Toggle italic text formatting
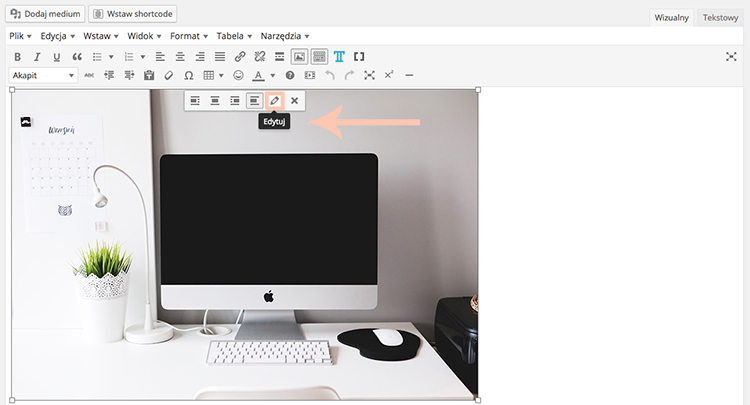The width and height of the screenshot is (750, 405). 37,57
